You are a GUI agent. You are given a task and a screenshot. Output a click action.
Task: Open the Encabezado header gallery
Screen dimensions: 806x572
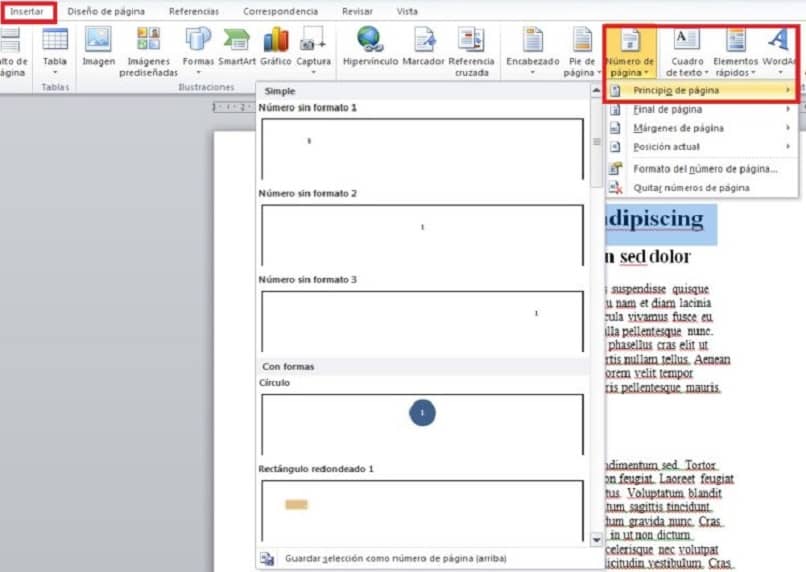coord(533,51)
